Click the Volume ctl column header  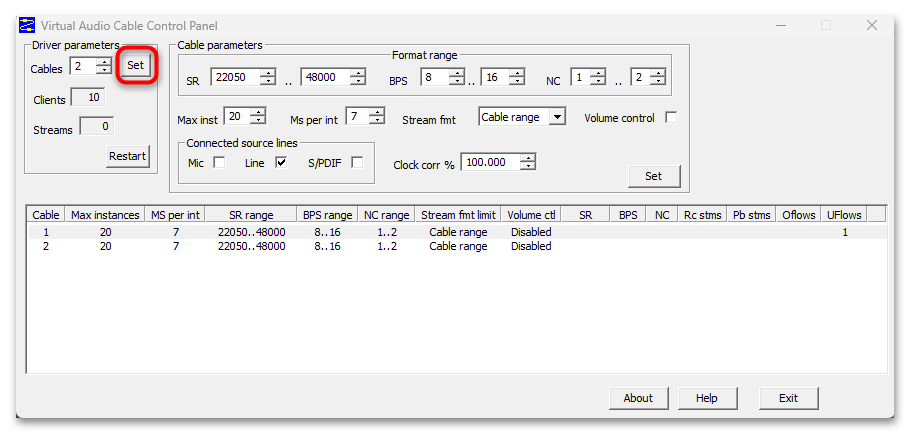point(531,215)
